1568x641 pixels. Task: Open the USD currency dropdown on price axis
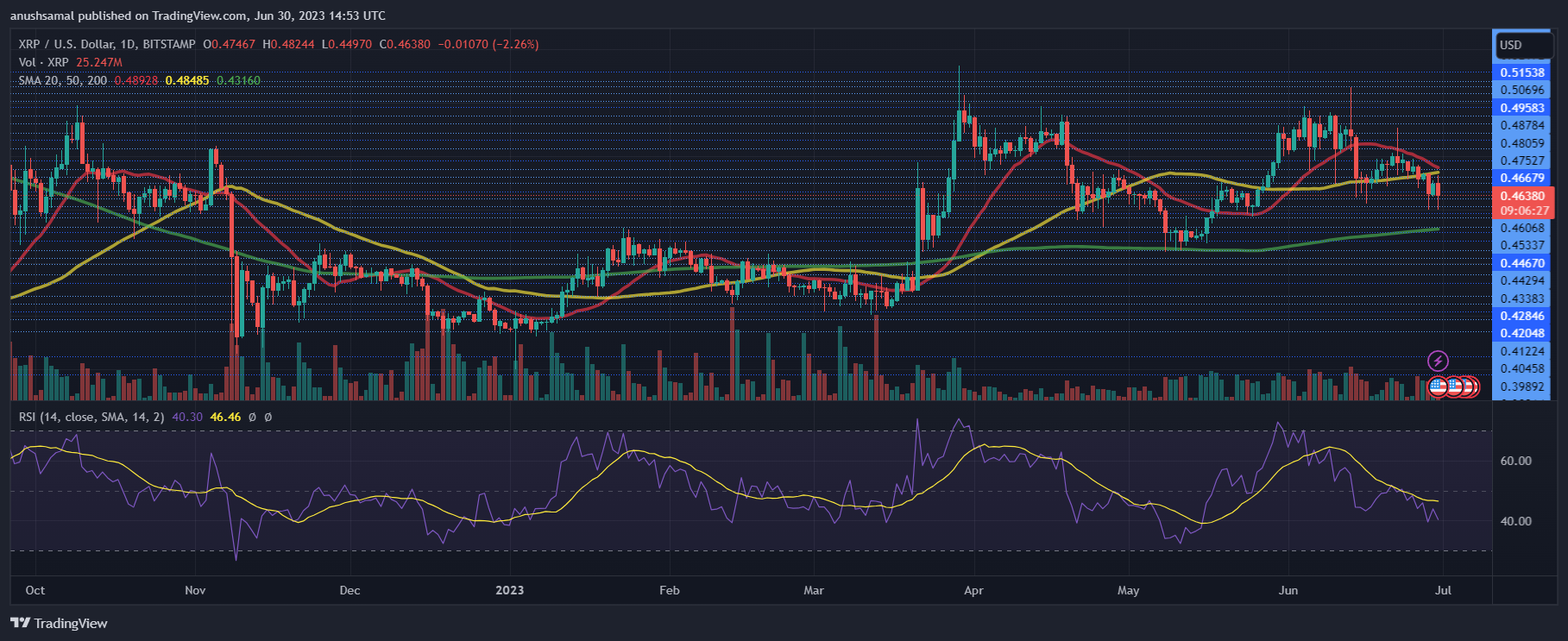1523,45
